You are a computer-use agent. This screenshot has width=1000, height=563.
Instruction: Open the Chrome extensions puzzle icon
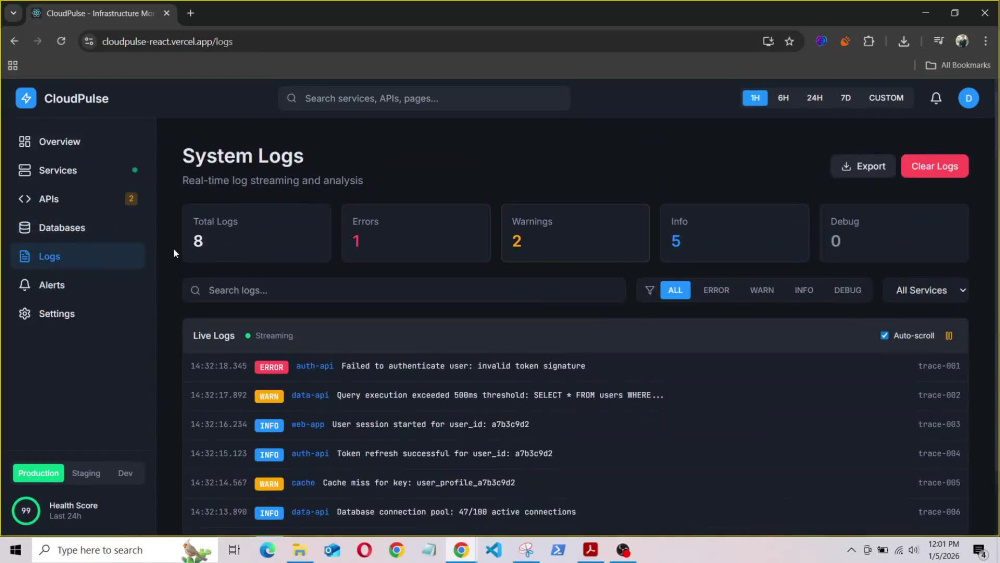click(x=869, y=41)
